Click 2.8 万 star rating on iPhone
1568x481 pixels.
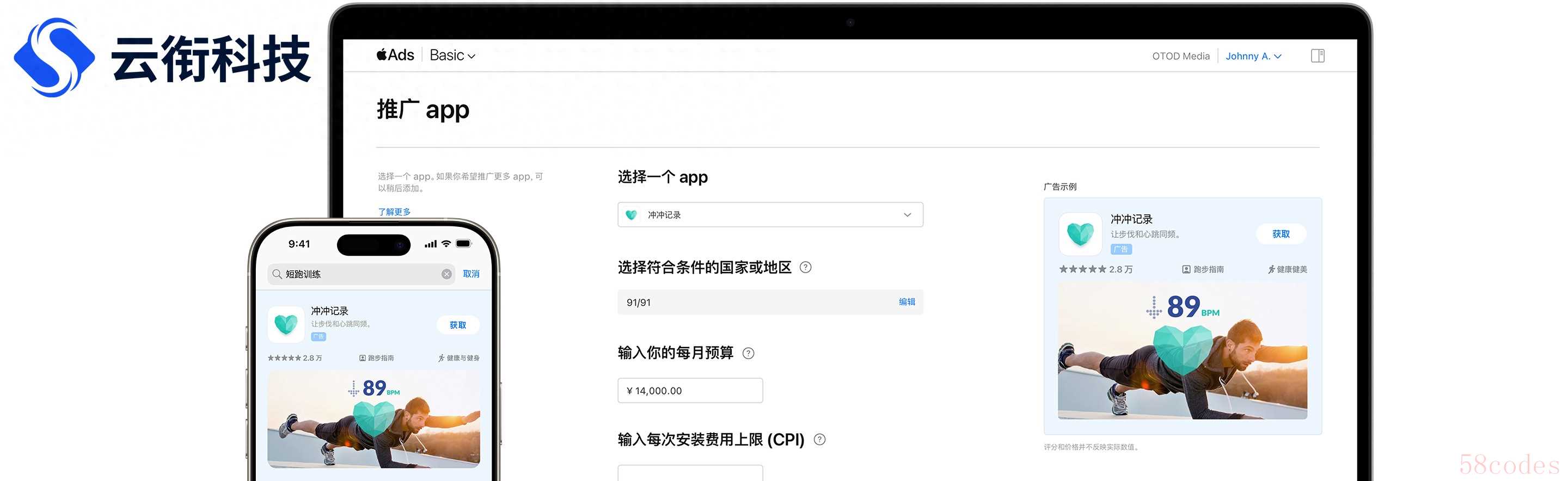(295, 358)
